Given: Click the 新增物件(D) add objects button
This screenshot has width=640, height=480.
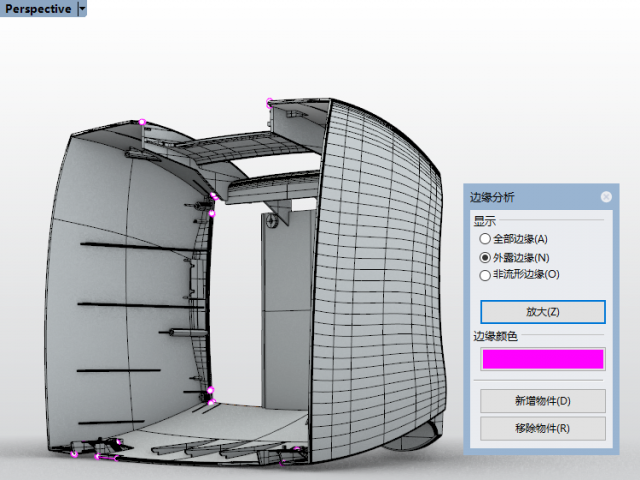Looking at the screenshot, I should coord(542,401).
